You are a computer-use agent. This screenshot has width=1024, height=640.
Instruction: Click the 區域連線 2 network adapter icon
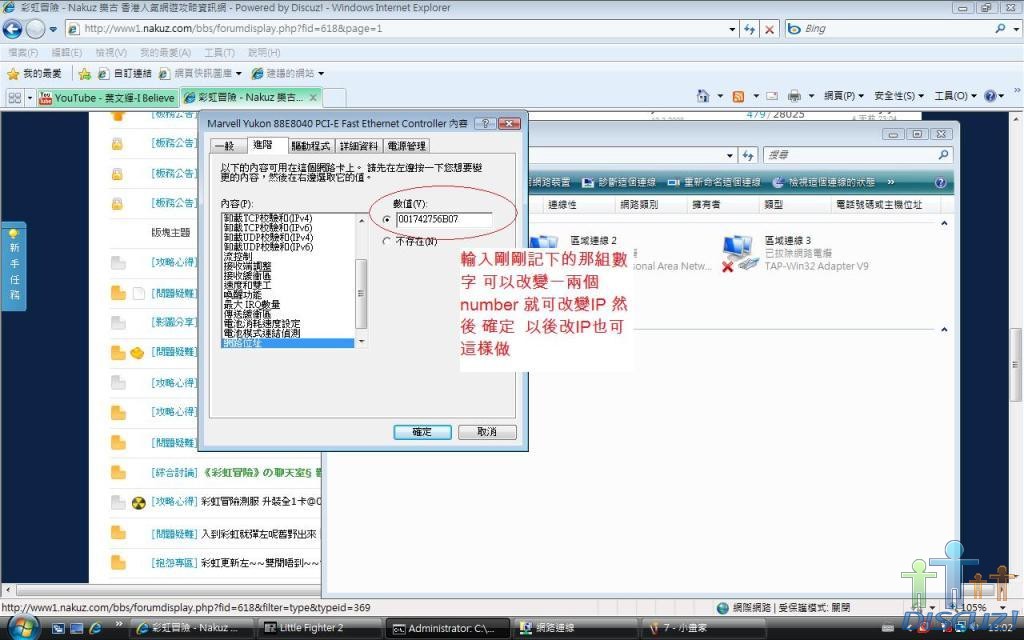[544, 242]
